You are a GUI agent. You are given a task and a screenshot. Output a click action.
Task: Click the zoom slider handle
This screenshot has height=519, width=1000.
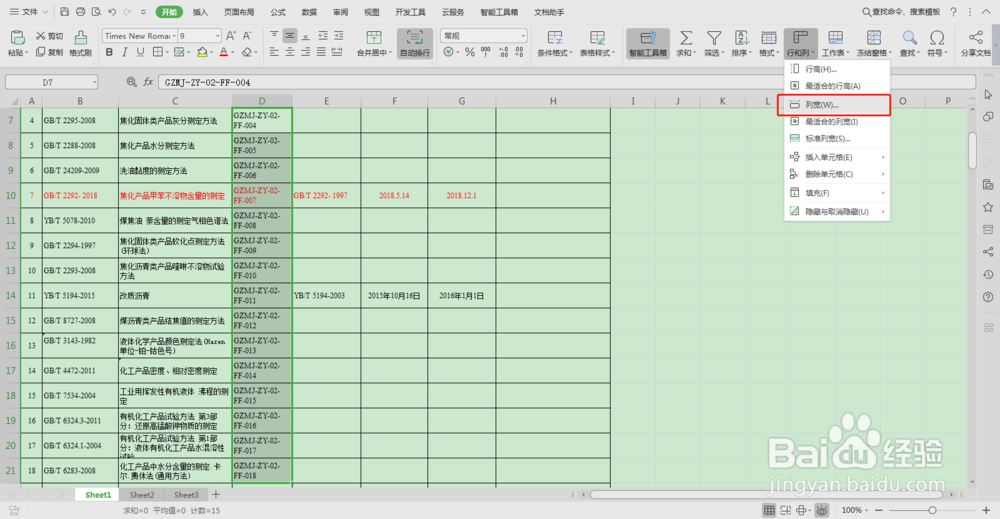(932, 510)
